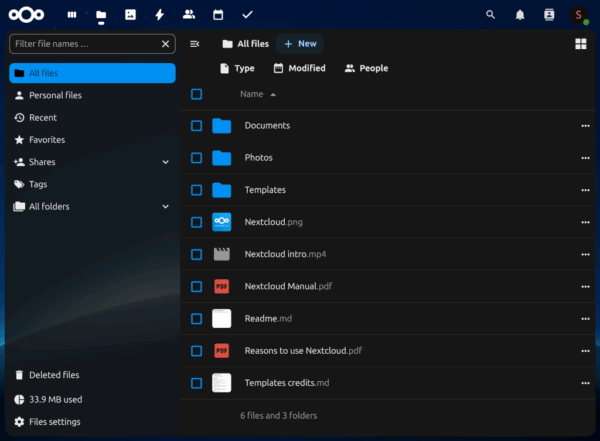Viewport: 600px width, 441px height.
Task: Open the Type filter dropdown
Action: point(237,69)
